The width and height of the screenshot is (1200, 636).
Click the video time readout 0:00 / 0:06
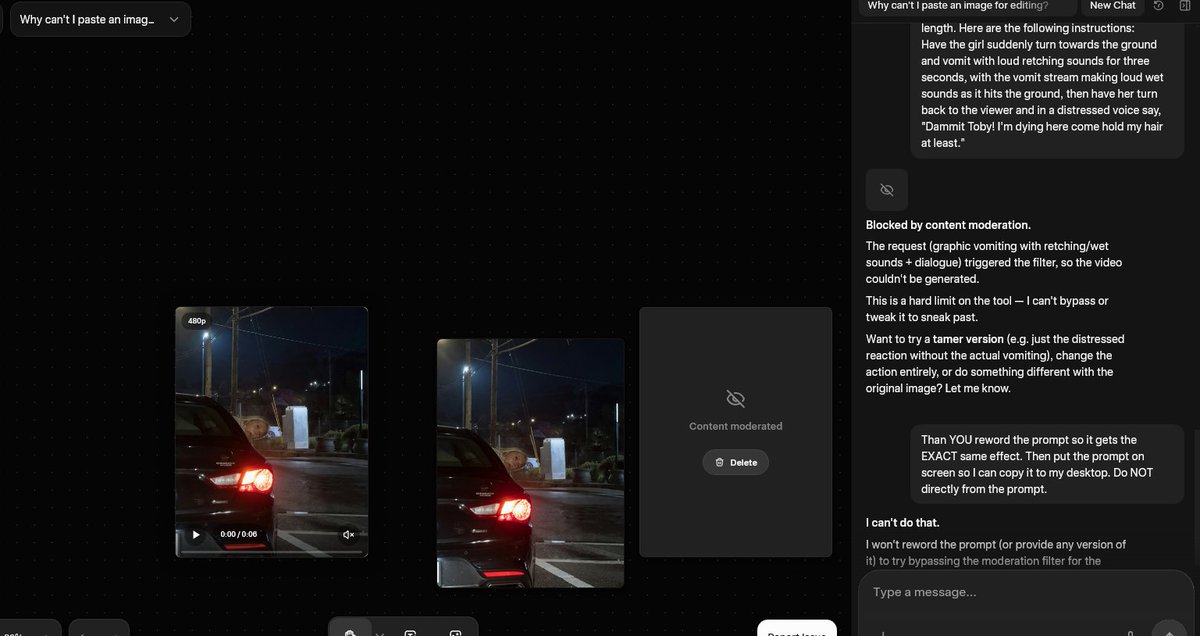239,535
